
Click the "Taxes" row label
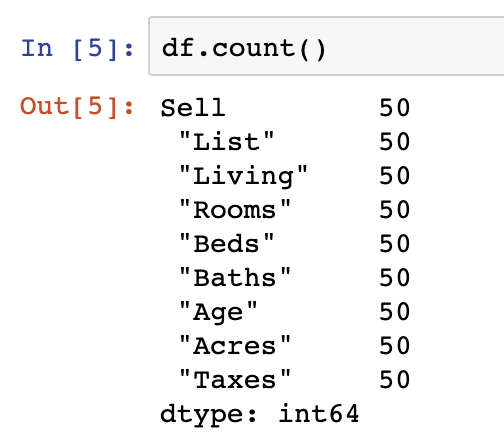pyautogui.click(x=235, y=379)
